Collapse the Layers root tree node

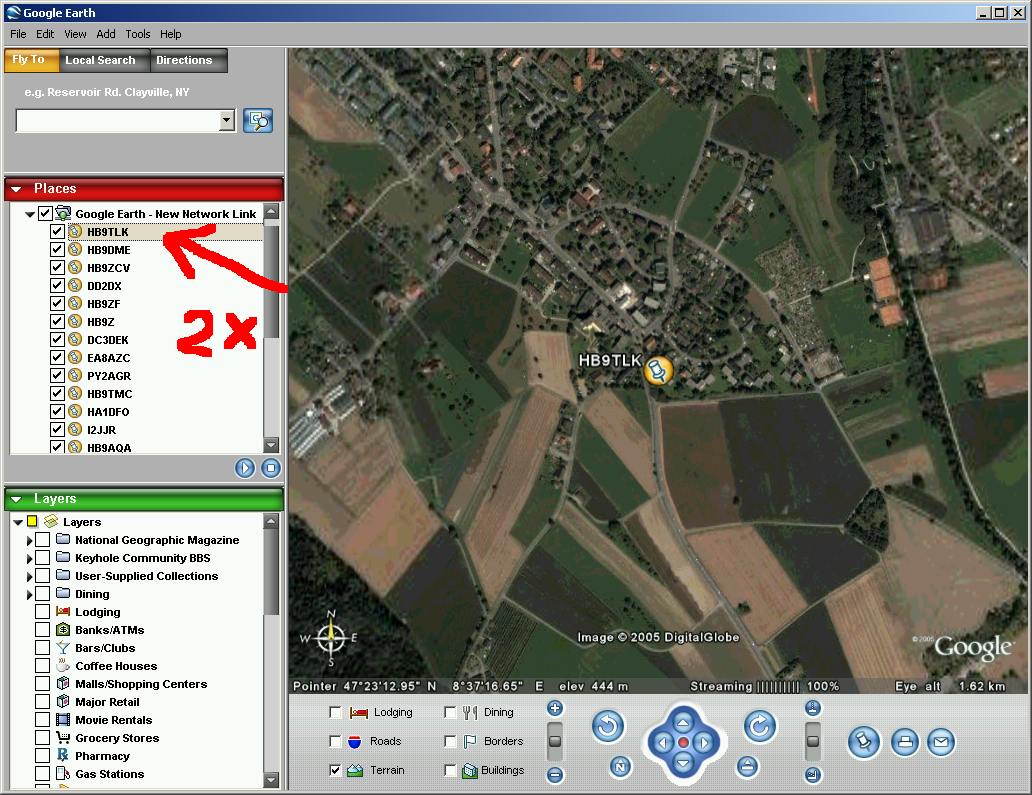pos(18,522)
